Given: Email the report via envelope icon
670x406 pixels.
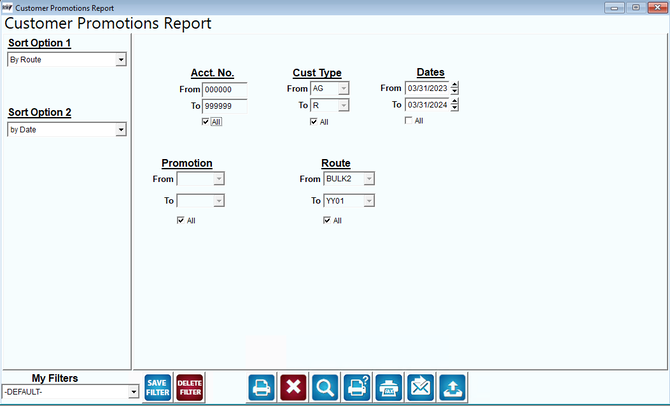Looking at the screenshot, I should coord(420,388).
